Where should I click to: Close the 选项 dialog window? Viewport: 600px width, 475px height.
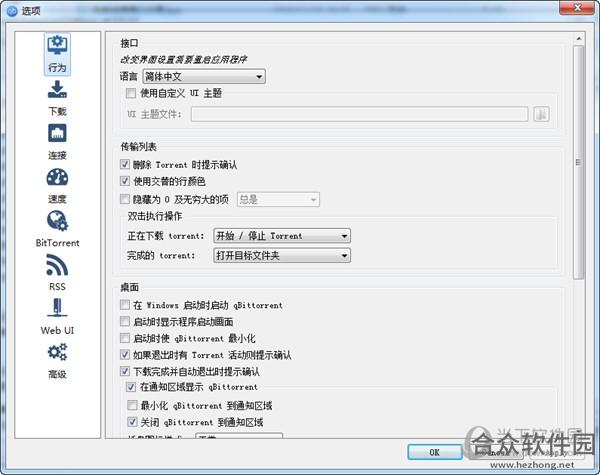tap(579, 8)
